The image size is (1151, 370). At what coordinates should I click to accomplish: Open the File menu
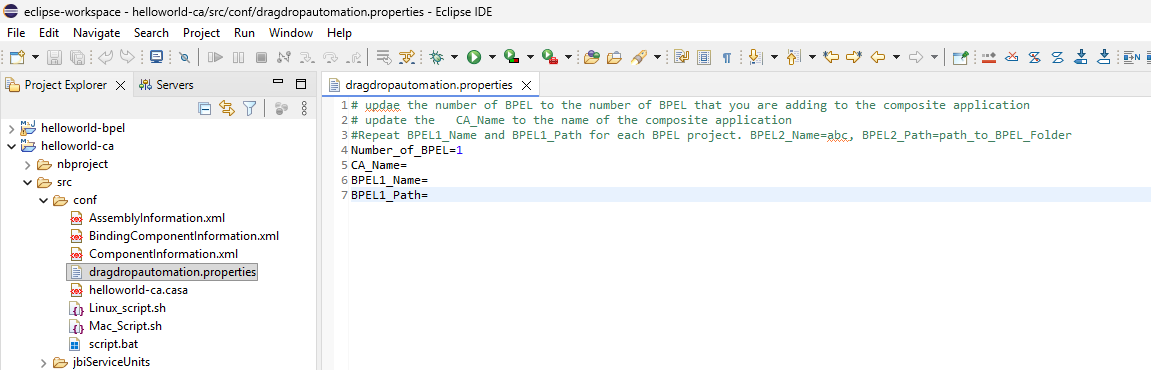16,33
